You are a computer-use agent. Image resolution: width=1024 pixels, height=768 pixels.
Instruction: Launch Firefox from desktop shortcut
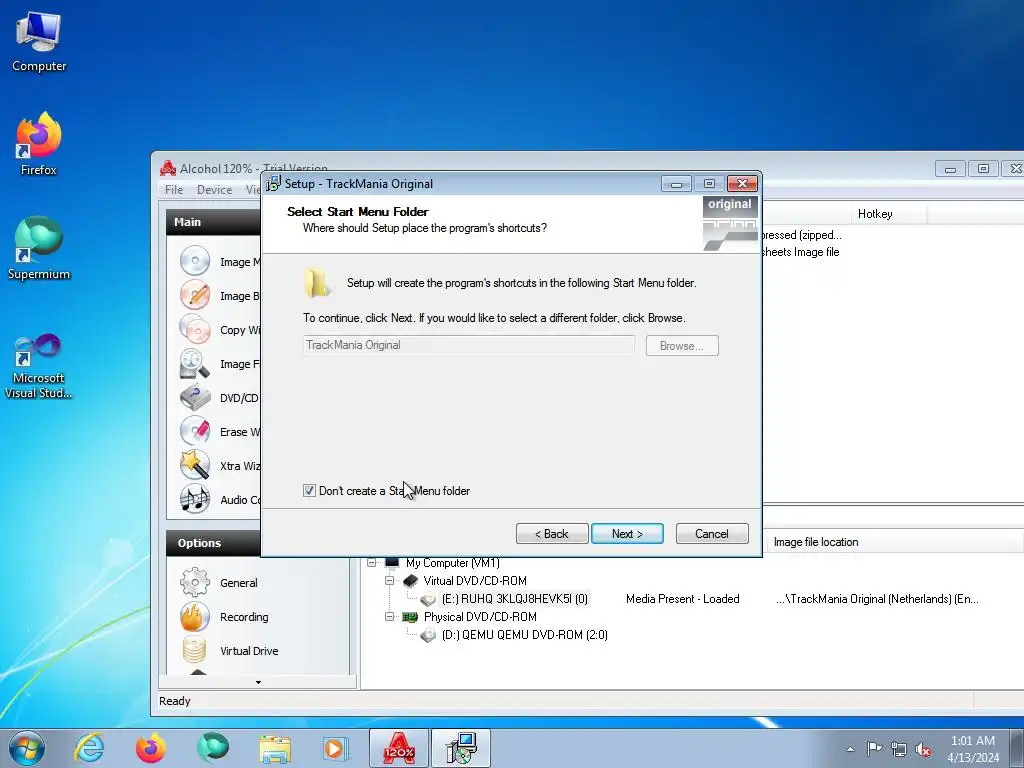[x=39, y=144]
